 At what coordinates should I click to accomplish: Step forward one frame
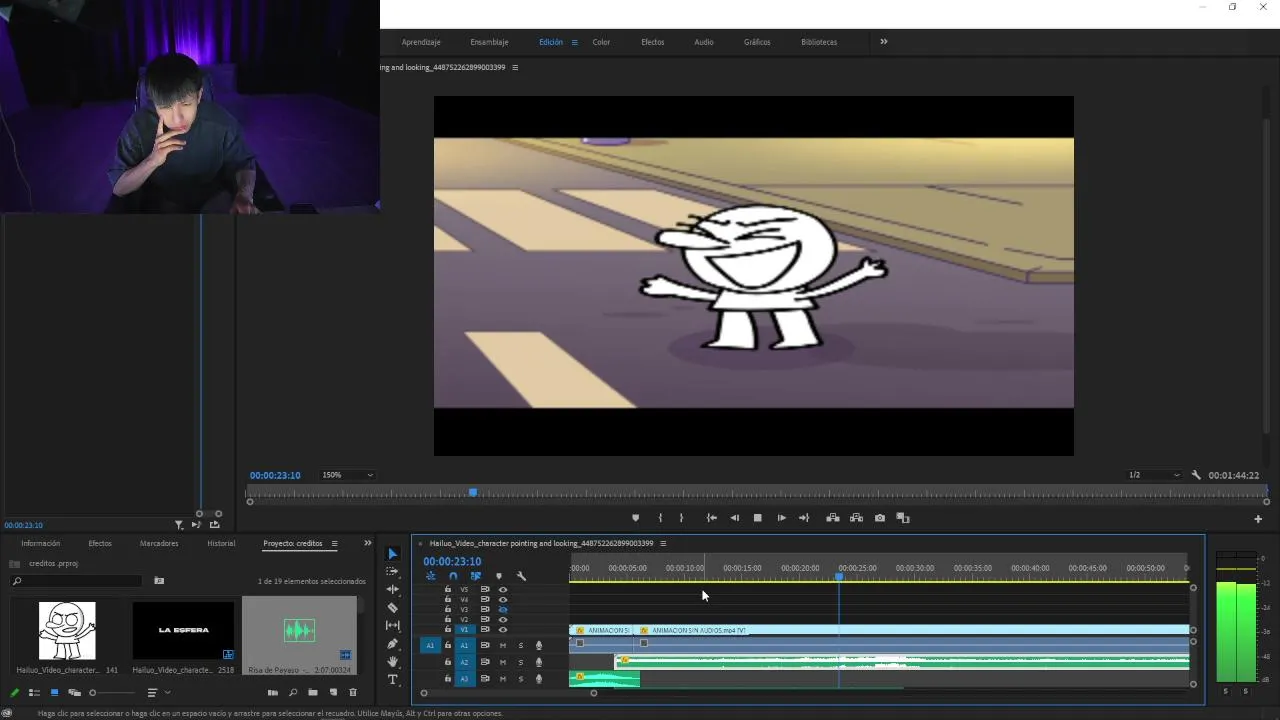(x=781, y=518)
